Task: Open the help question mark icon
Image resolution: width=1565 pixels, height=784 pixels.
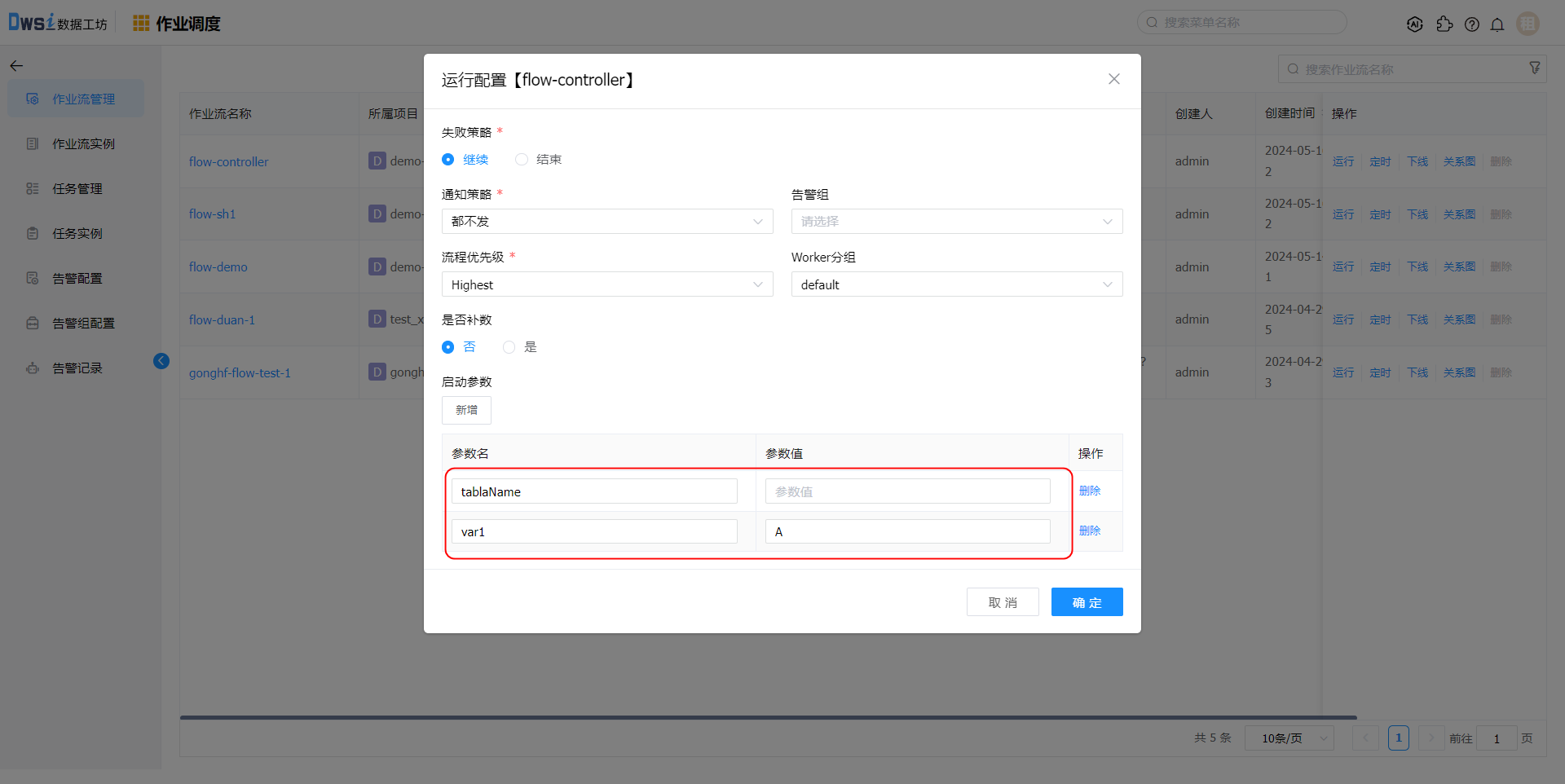Action: 1471,24
